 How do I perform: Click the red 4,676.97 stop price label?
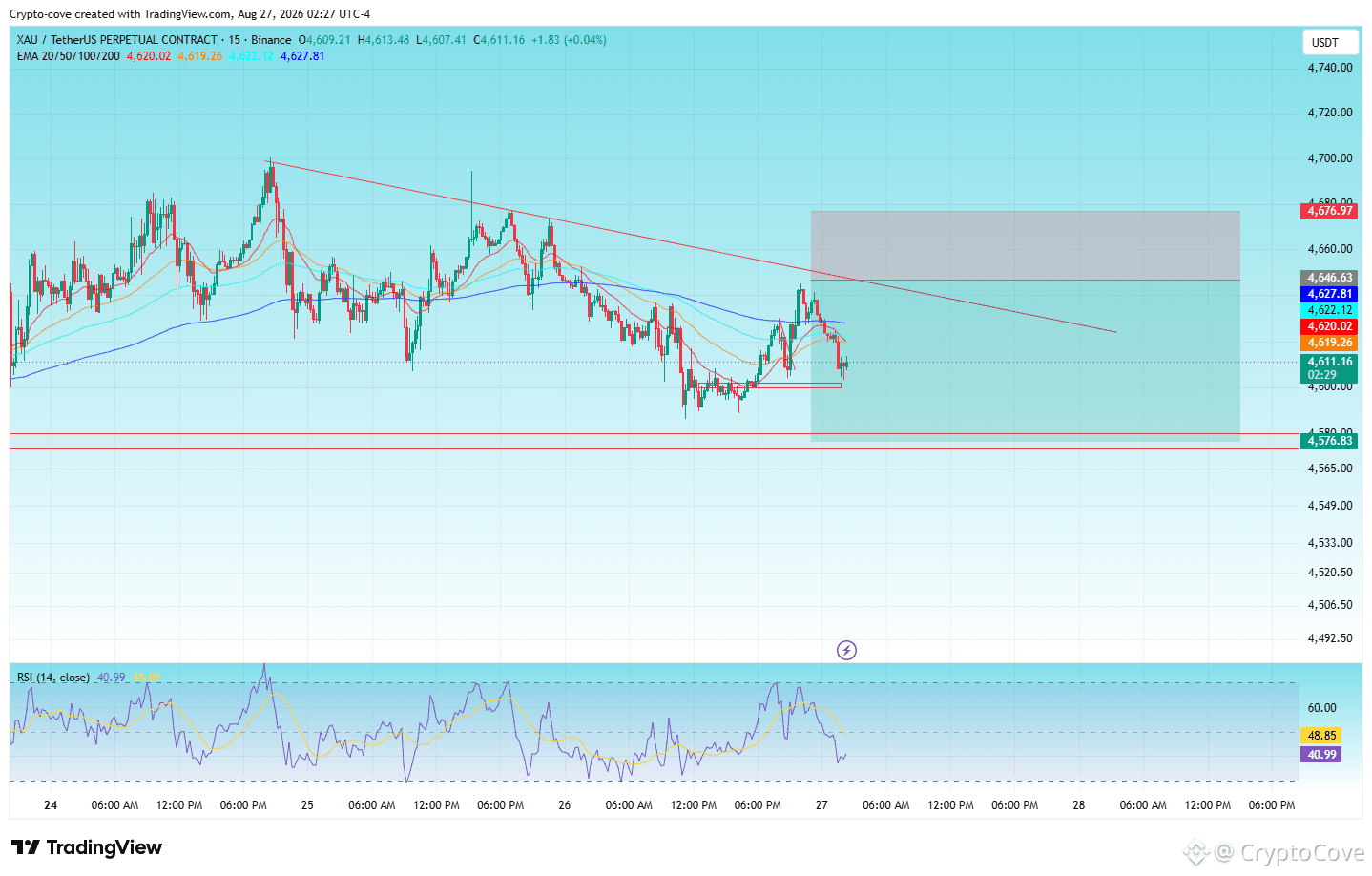(x=1329, y=211)
